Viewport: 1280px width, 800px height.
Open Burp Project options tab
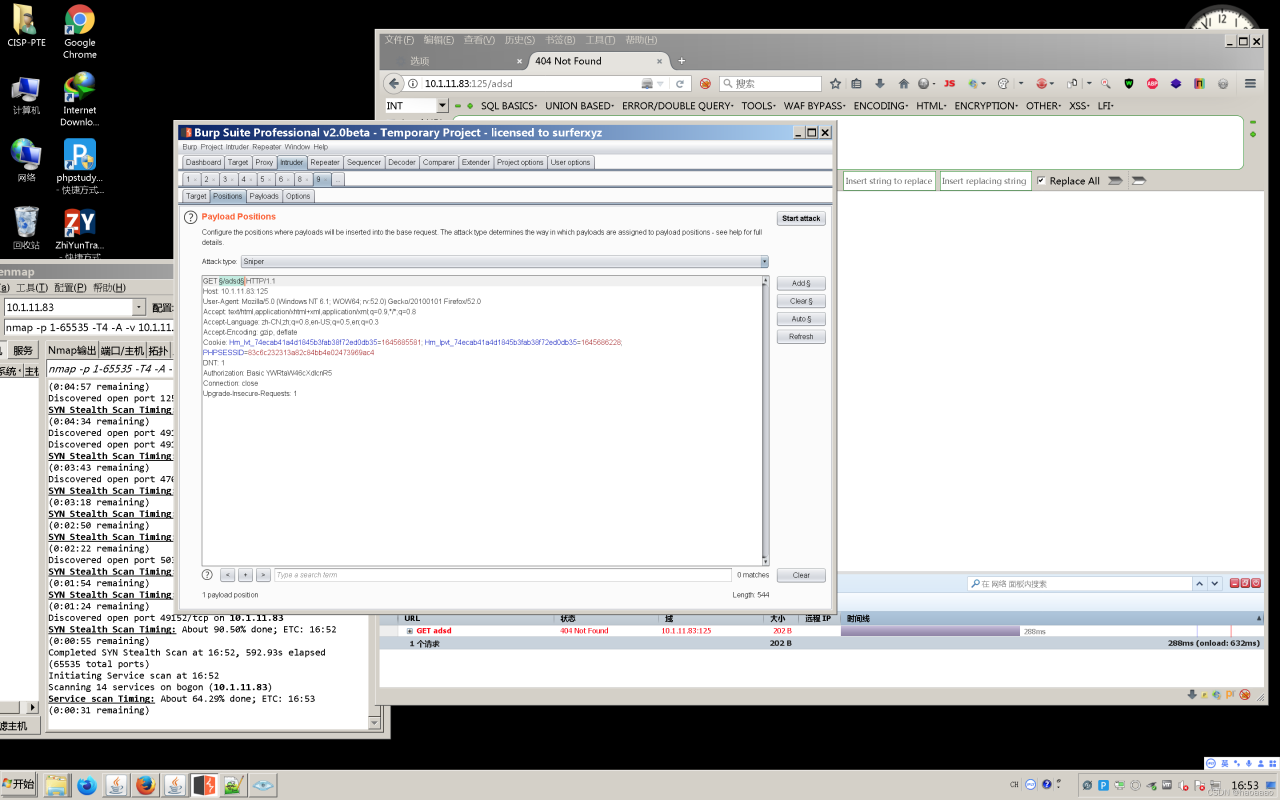tap(520, 162)
